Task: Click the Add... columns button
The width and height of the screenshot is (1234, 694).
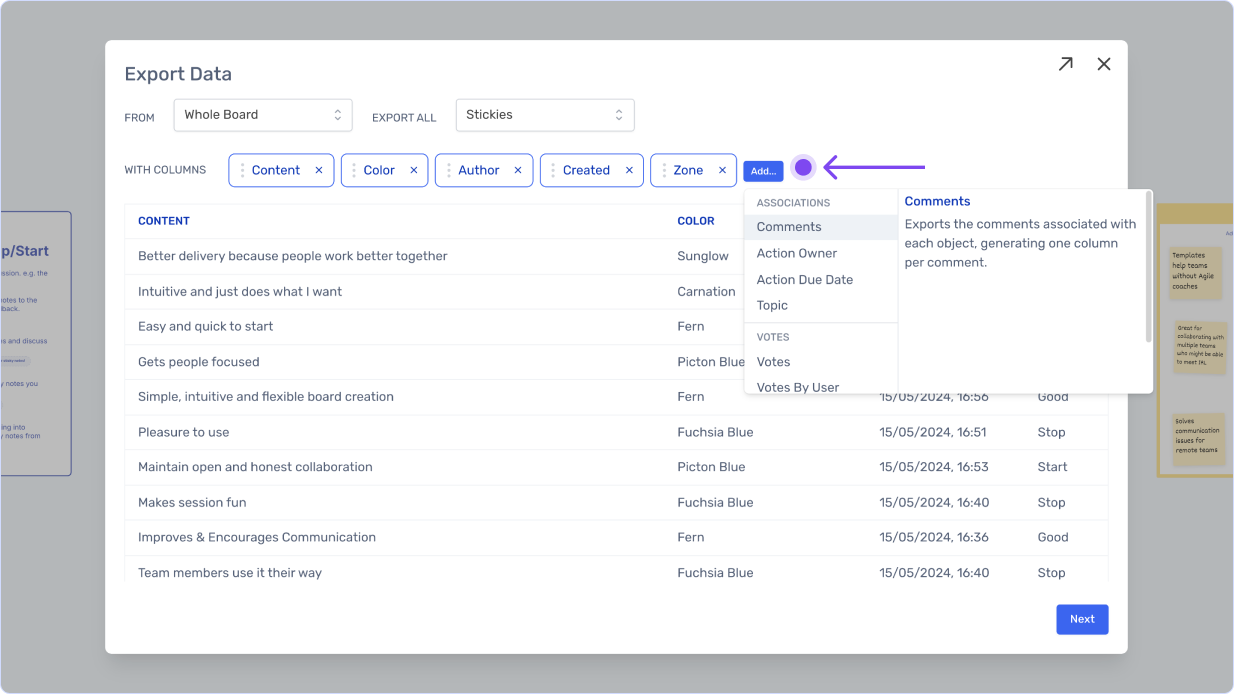Action: (x=763, y=171)
